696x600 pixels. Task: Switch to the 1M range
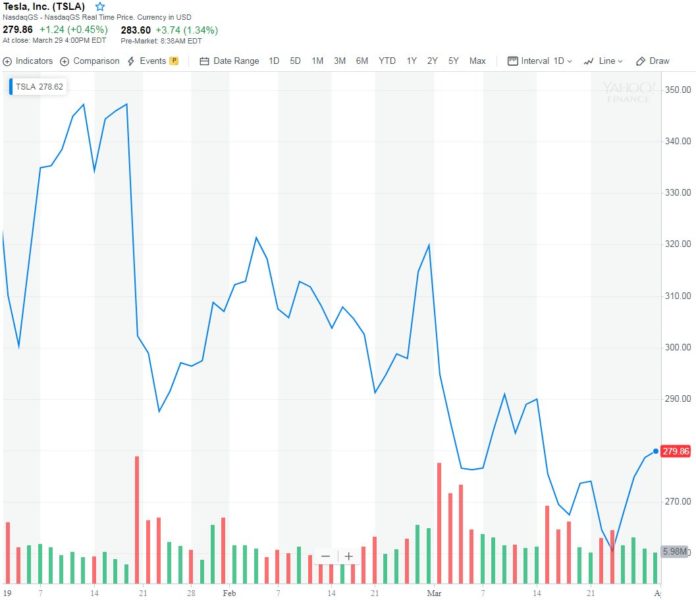(x=317, y=61)
